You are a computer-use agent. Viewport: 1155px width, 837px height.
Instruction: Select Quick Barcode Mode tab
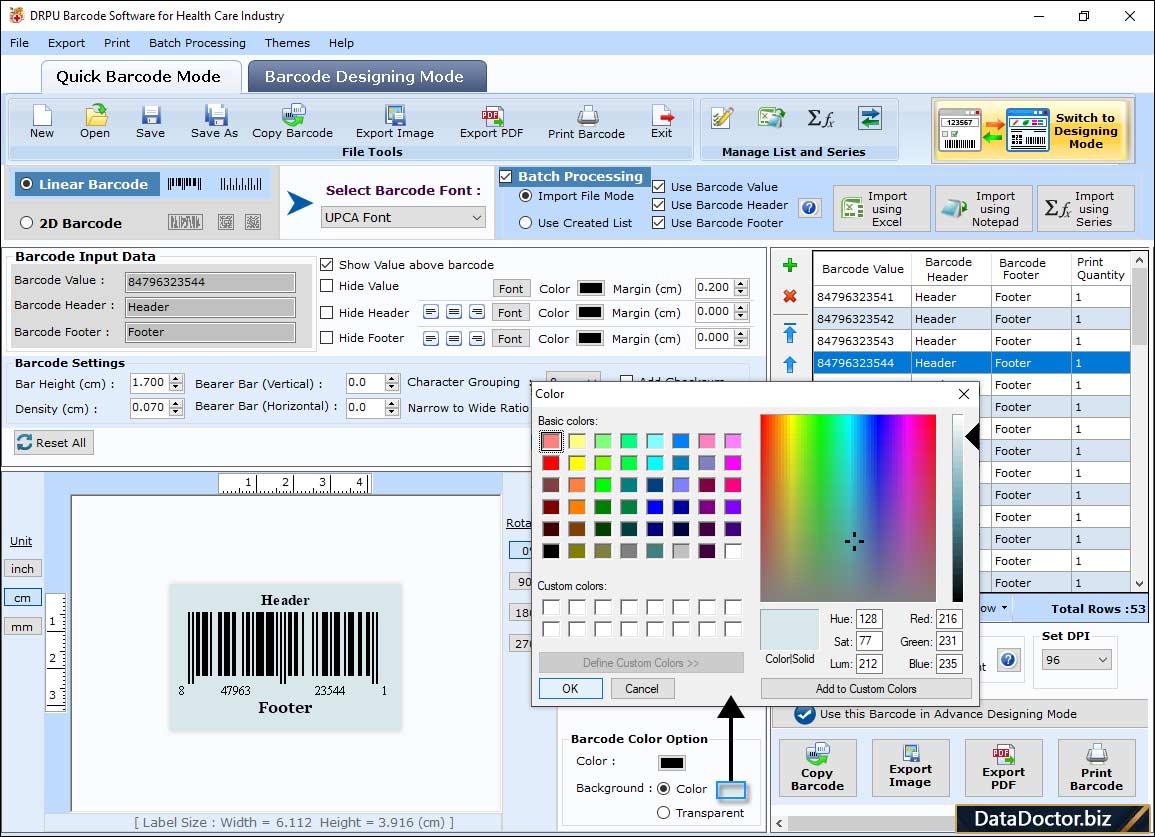[x=139, y=77]
